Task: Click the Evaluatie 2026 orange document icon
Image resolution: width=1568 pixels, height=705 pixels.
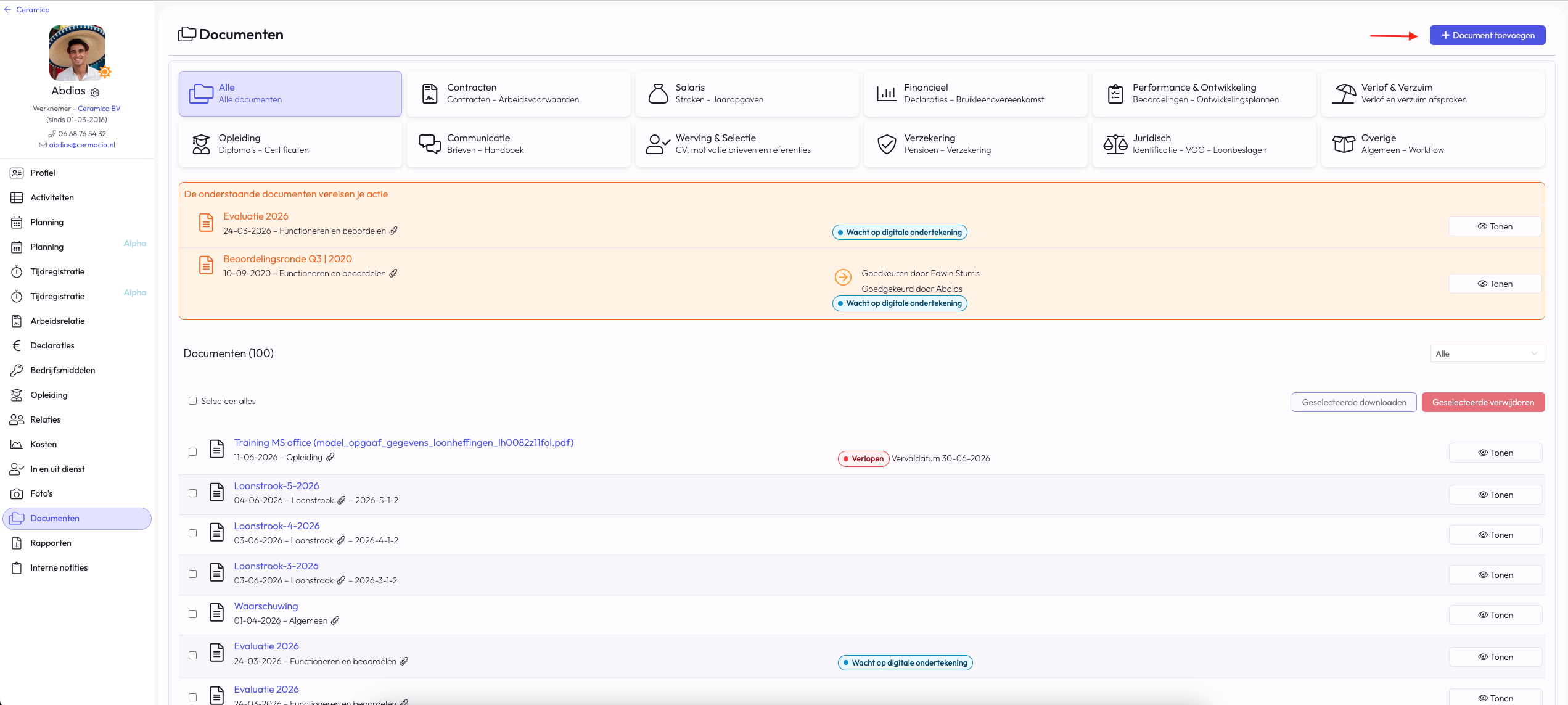Action: pos(207,223)
